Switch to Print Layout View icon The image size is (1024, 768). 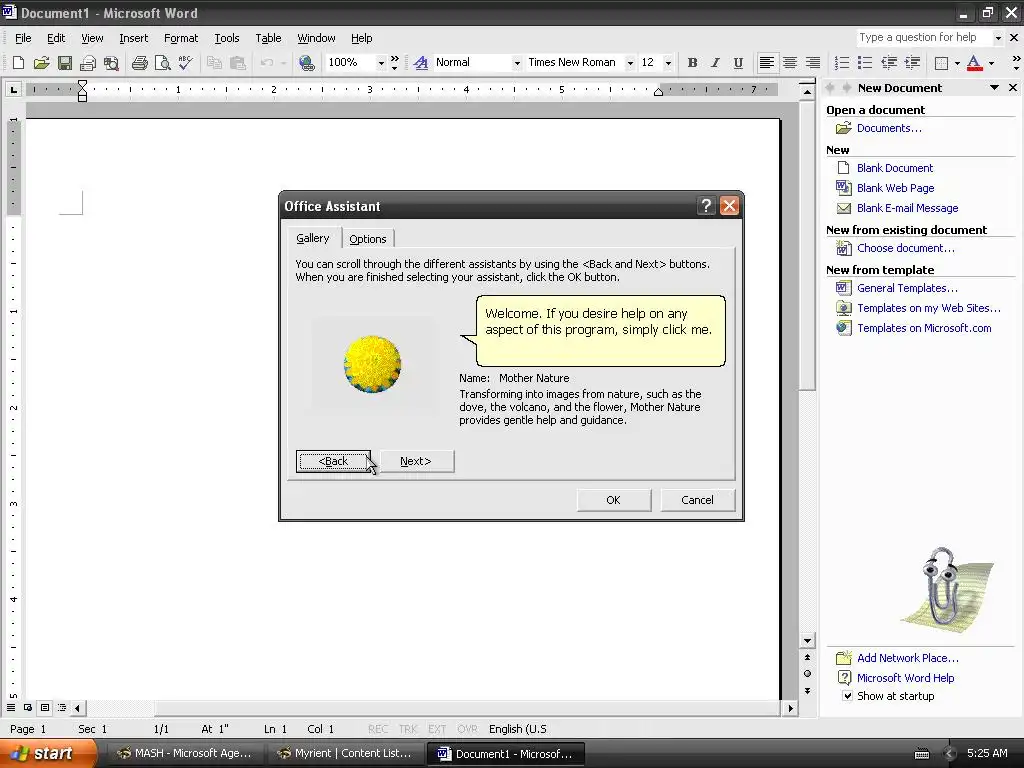[x=45, y=707]
